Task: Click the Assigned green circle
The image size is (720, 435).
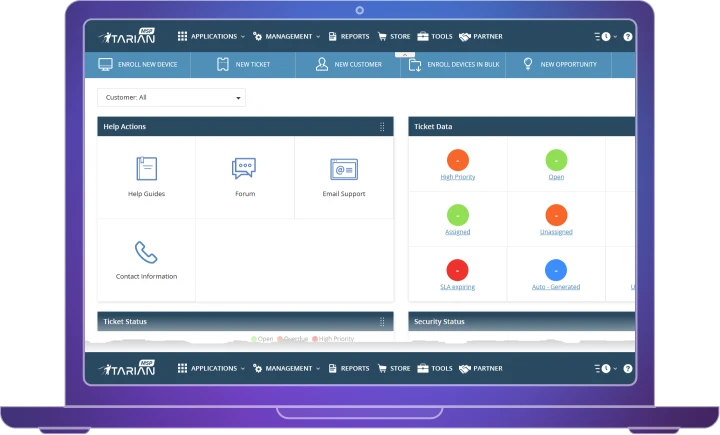Action: (458, 215)
